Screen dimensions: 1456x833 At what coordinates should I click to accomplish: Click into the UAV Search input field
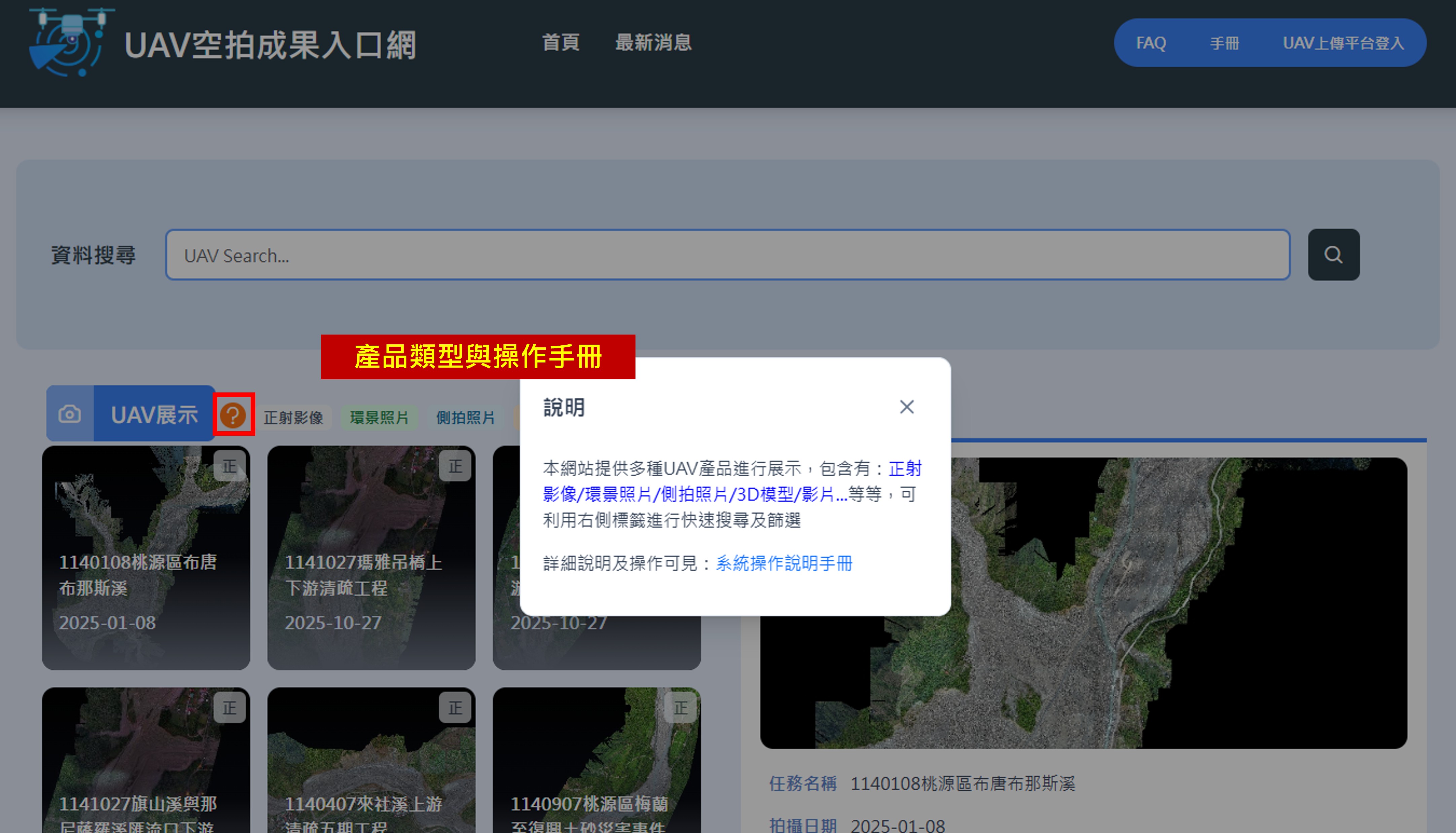pos(727,254)
